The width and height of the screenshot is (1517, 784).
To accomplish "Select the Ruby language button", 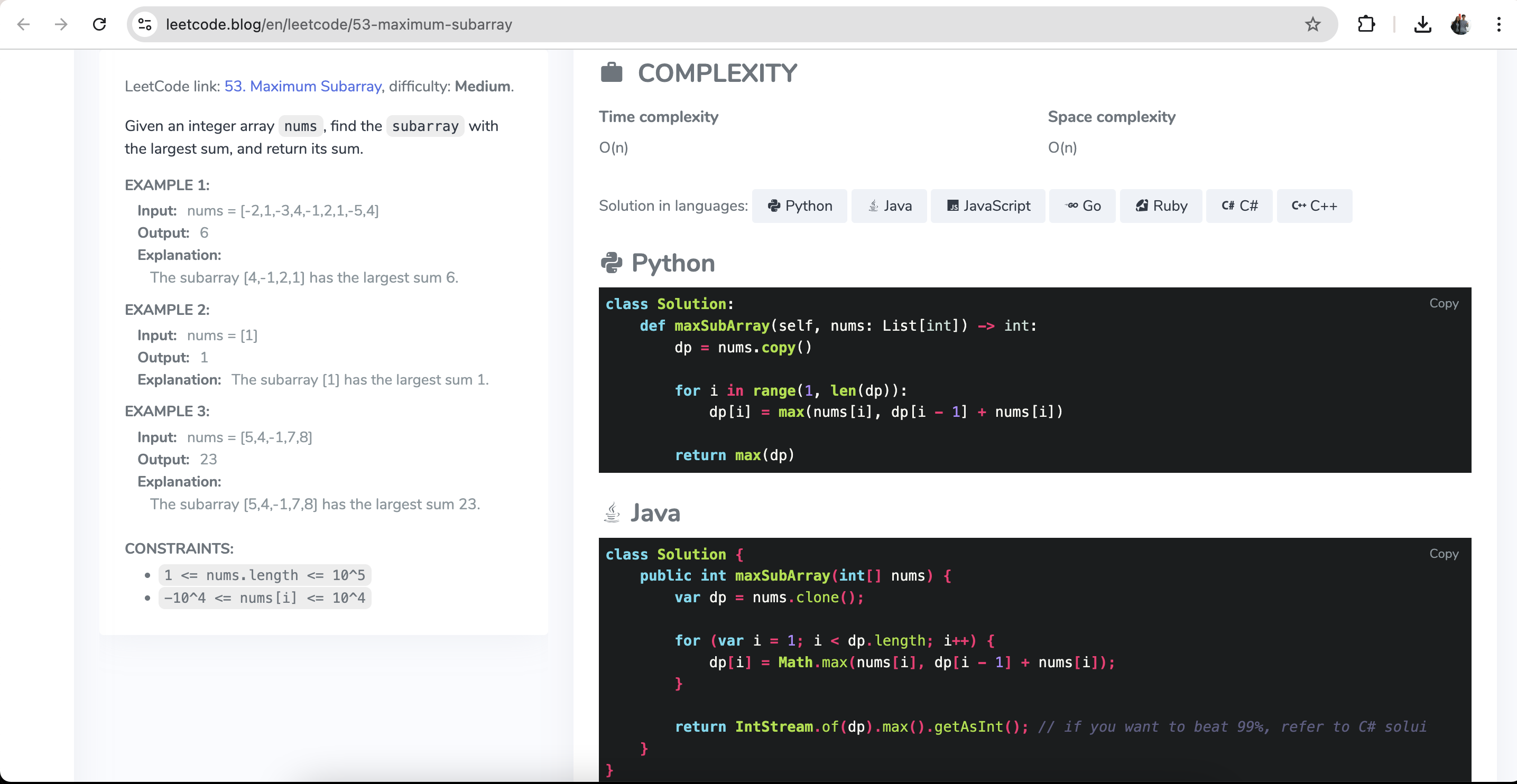I will point(1161,206).
